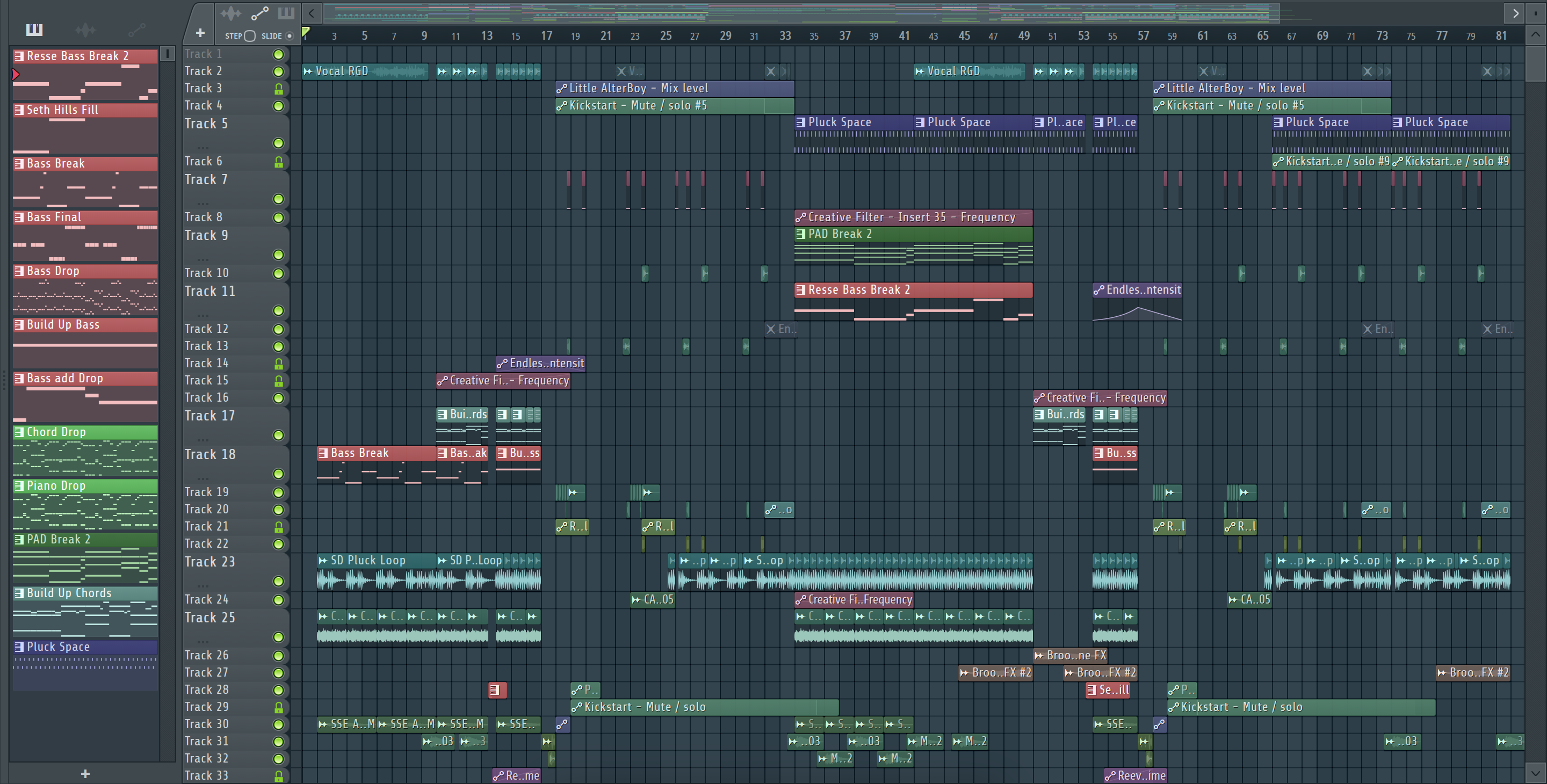Click the green playhead marker at bar 1
This screenshot has width=1547, height=784.
pyautogui.click(x=306, y=32)
